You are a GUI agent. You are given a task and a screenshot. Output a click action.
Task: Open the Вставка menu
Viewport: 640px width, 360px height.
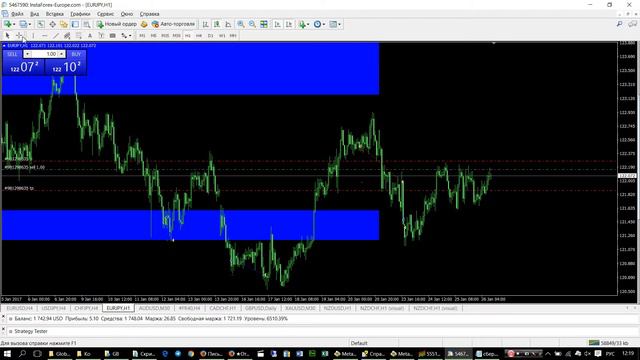coord(55,14)
